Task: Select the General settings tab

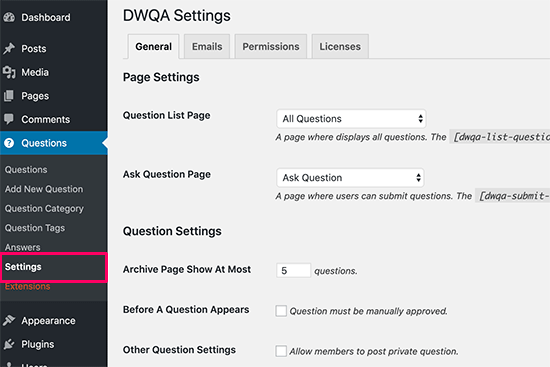Action: click(153, 46)
